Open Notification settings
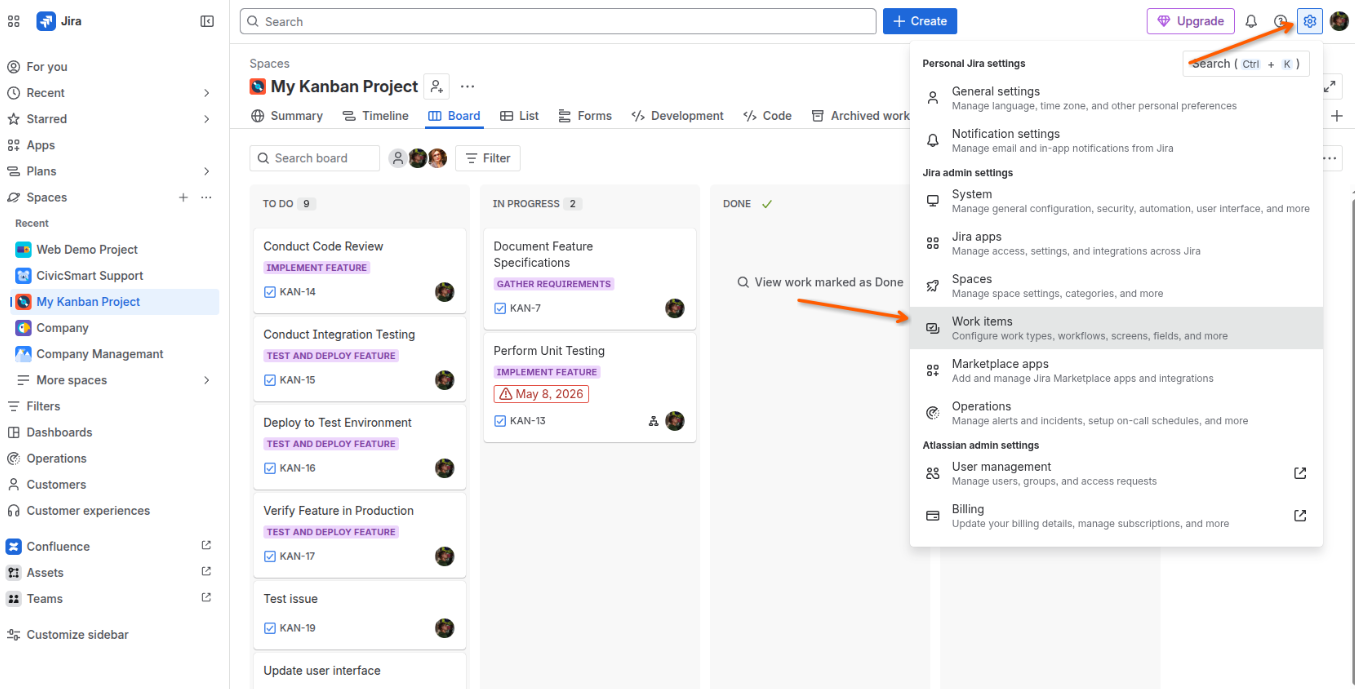 click(x=1116, y=140)
